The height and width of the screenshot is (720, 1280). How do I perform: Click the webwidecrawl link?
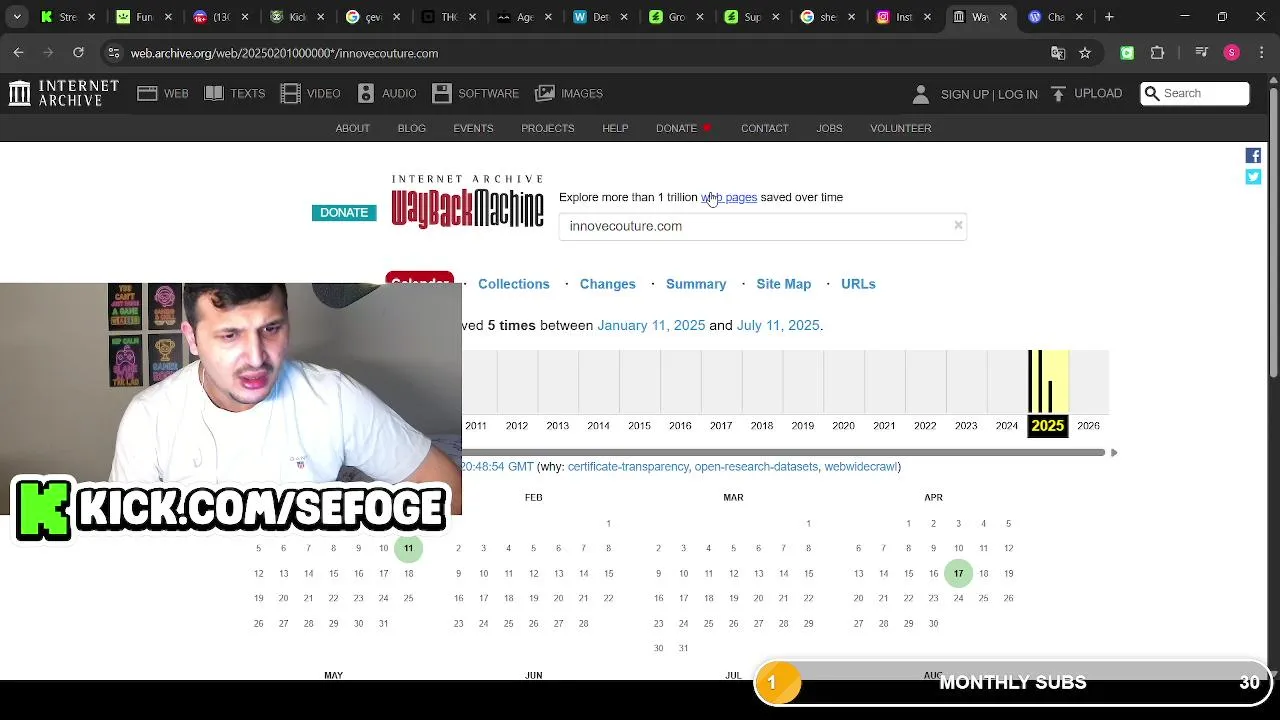[861, 467]
